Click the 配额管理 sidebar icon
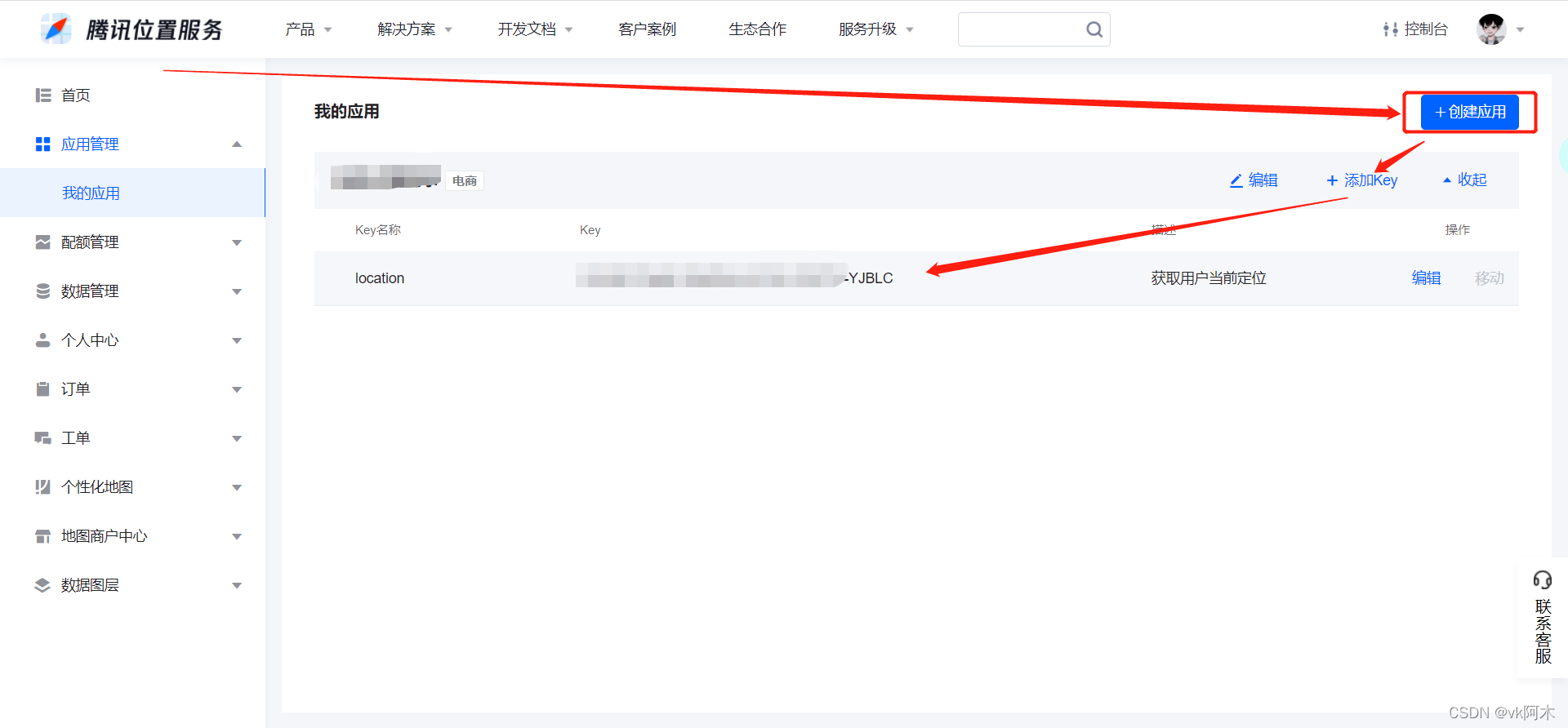The image size is (1568, 728). click(43, 242)
